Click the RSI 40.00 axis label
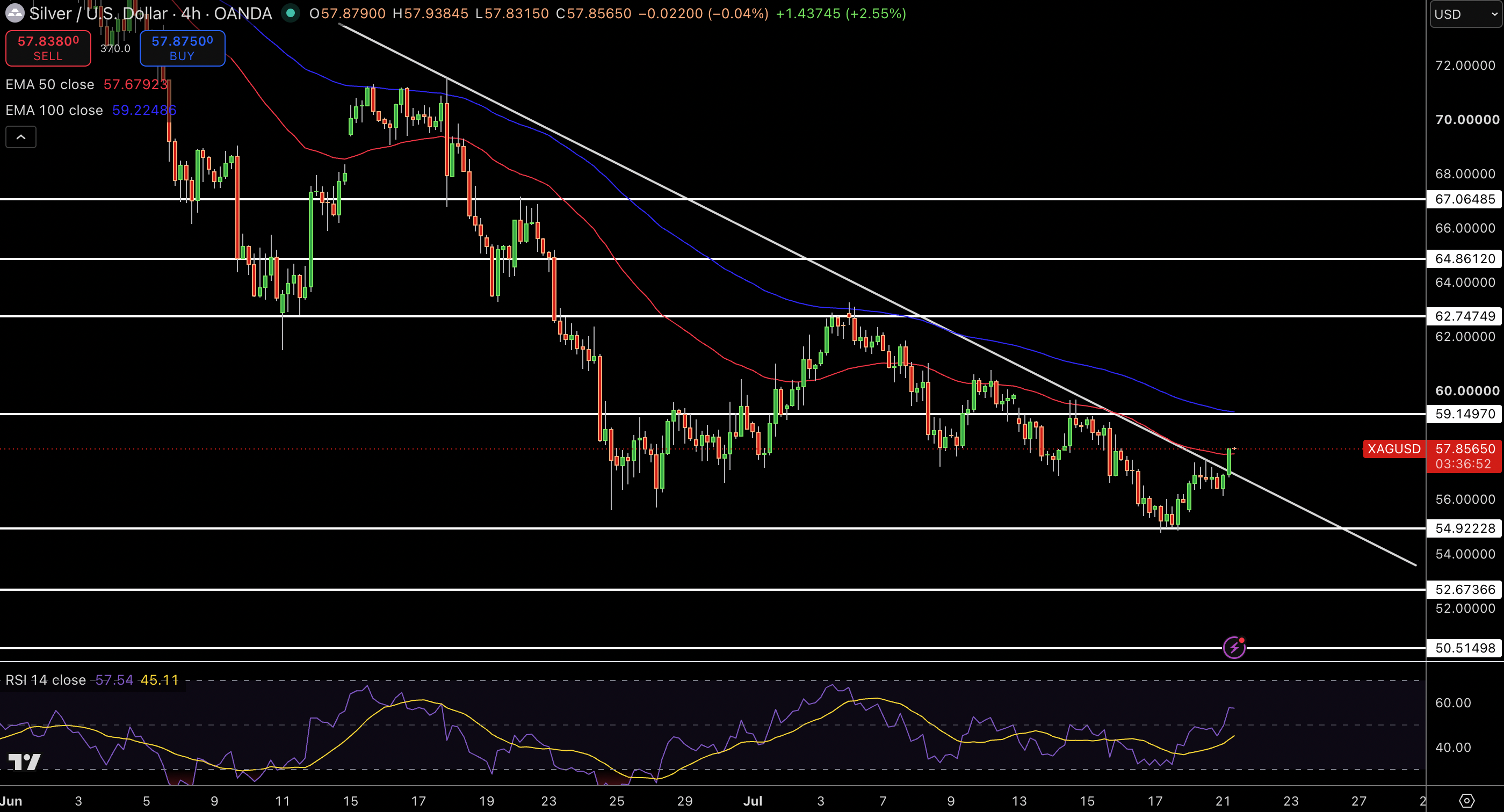 point(1453,747)
